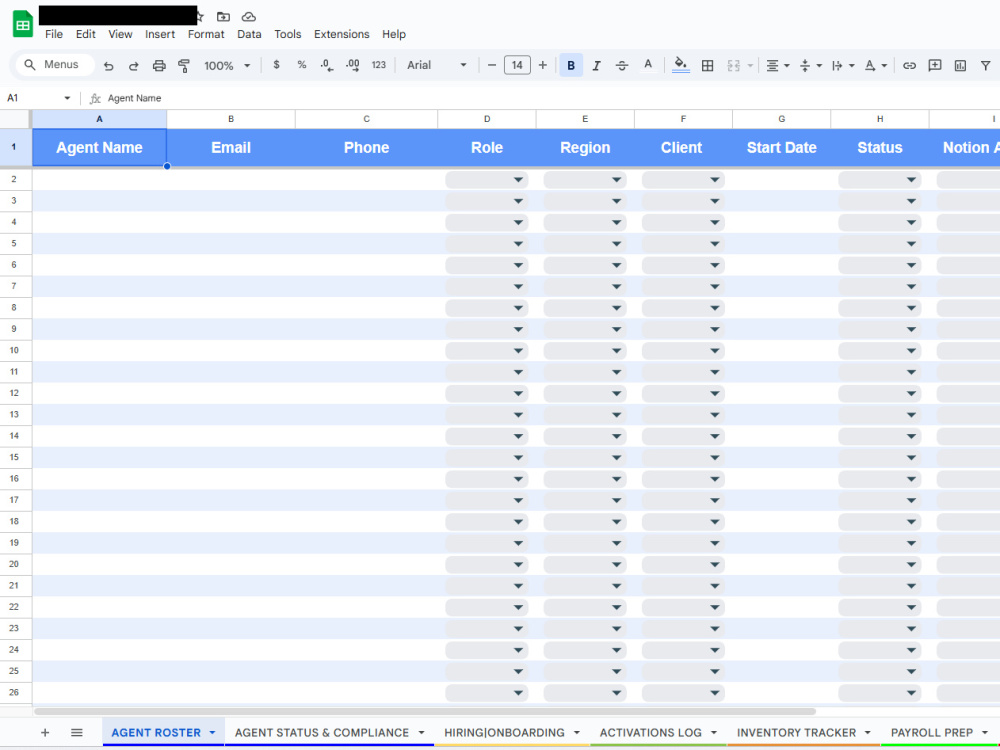Open AGENT ROSTER tab options arrow
1000x750 pixels.
(x=212, y=733)
